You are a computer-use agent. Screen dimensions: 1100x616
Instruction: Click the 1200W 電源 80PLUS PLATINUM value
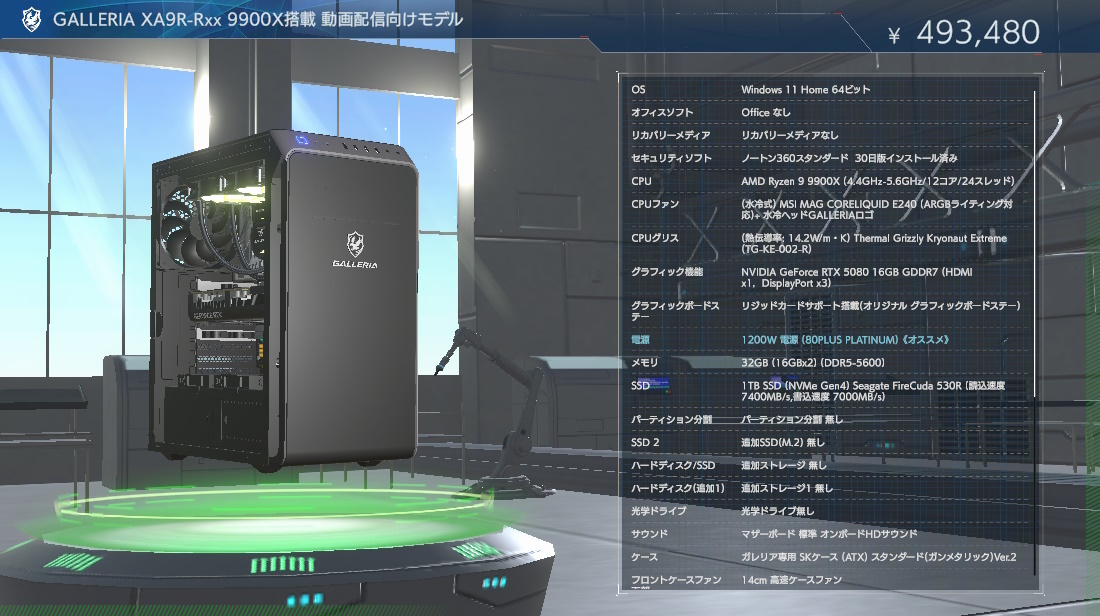[x=845, y=340]
